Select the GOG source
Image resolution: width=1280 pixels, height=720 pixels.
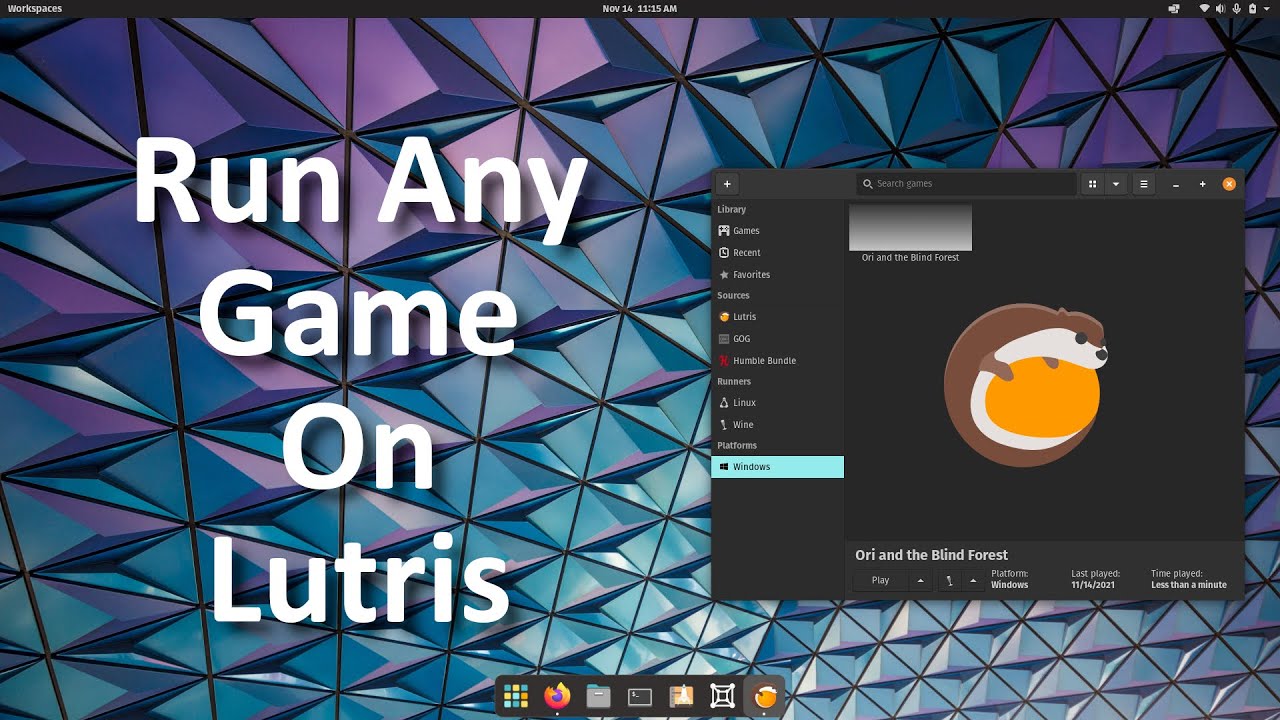[741, 339]
